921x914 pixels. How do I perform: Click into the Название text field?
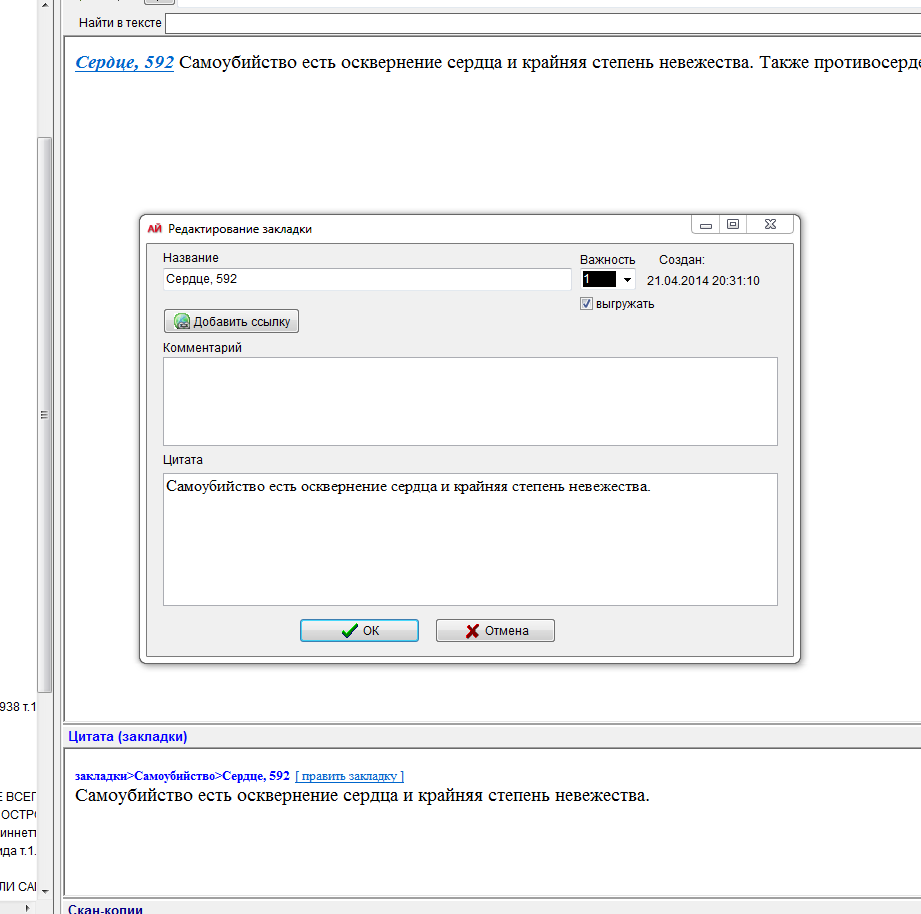click(366, 279)
